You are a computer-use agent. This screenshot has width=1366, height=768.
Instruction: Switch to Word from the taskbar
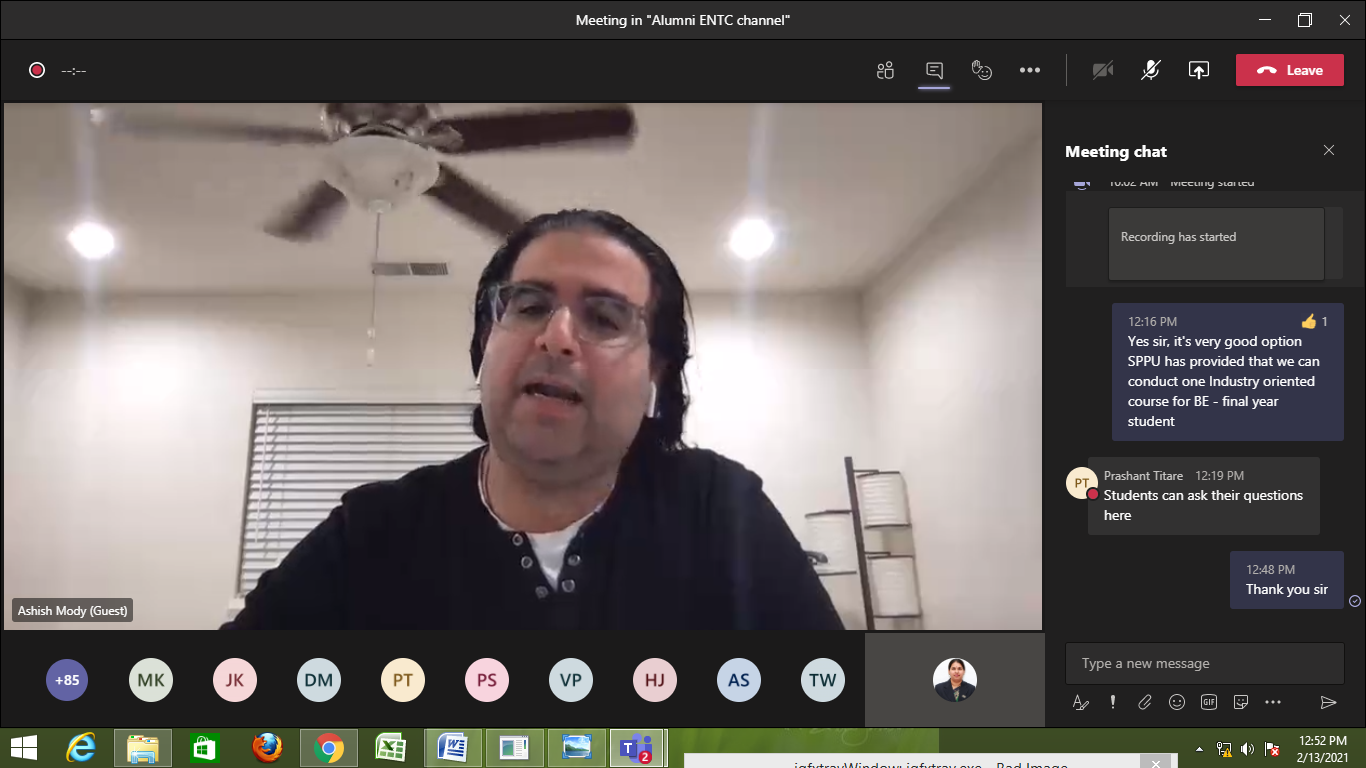click(x=453, y=748)
